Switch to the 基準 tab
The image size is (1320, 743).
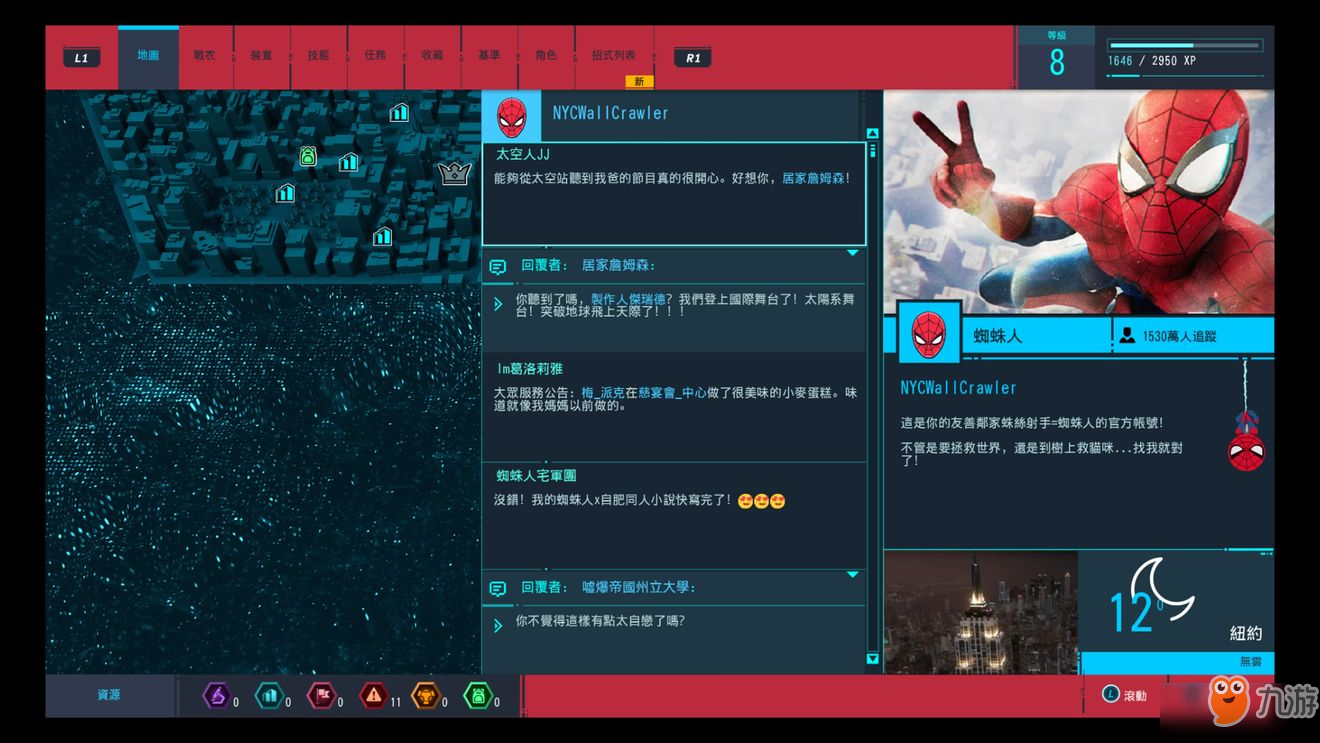(489, 56)
